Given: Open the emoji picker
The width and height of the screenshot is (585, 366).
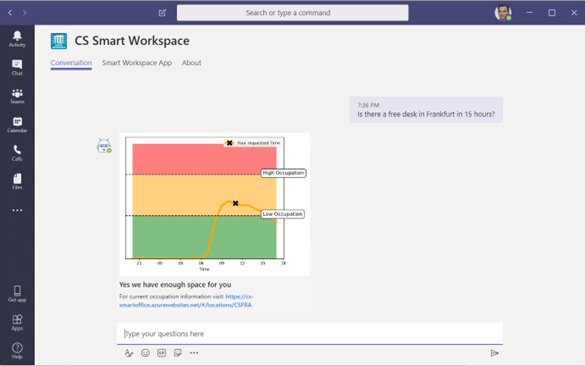Looking at the screenshot, I should [146, 353].
